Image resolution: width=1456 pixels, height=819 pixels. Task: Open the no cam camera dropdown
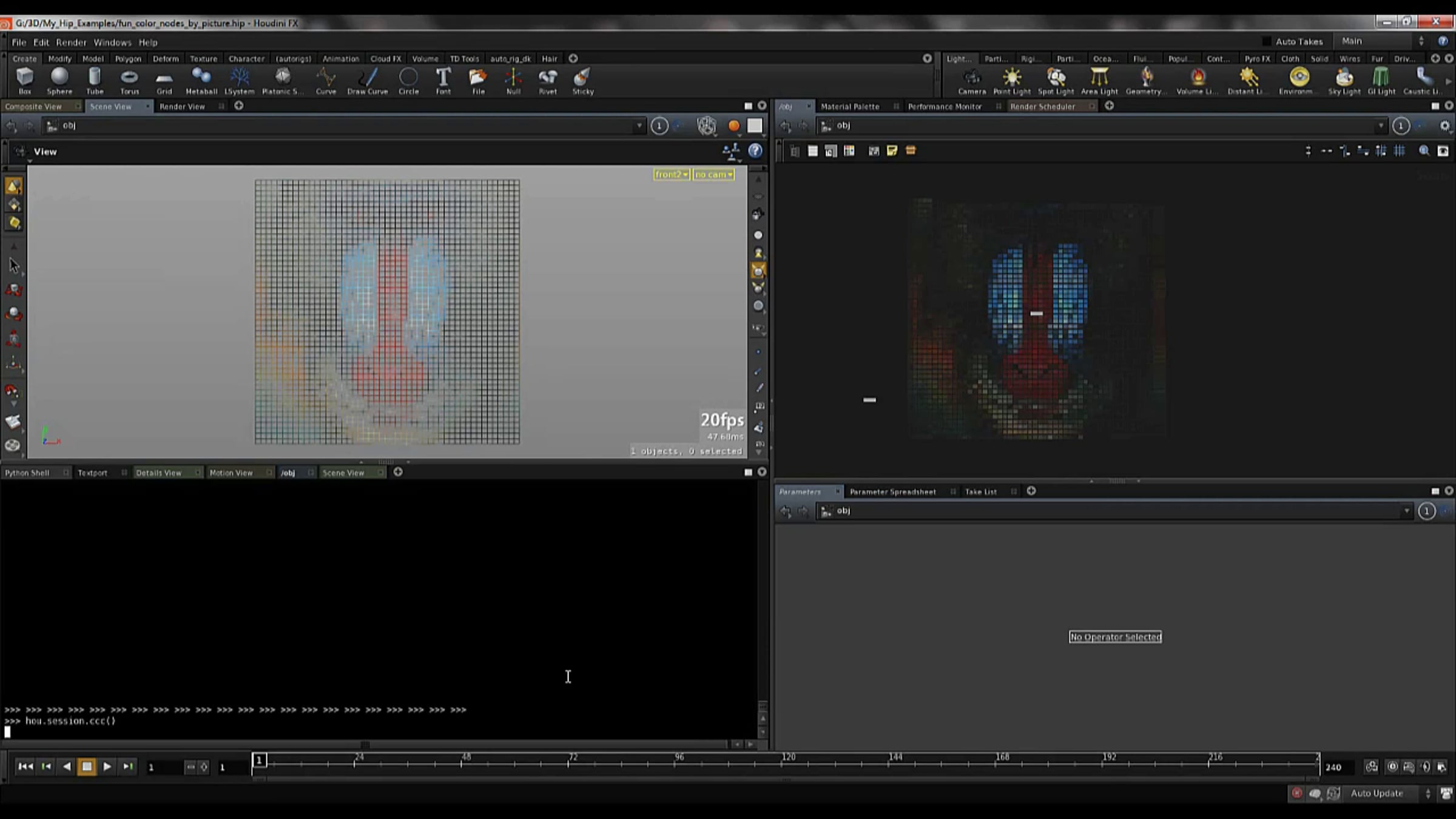(714, 175)
